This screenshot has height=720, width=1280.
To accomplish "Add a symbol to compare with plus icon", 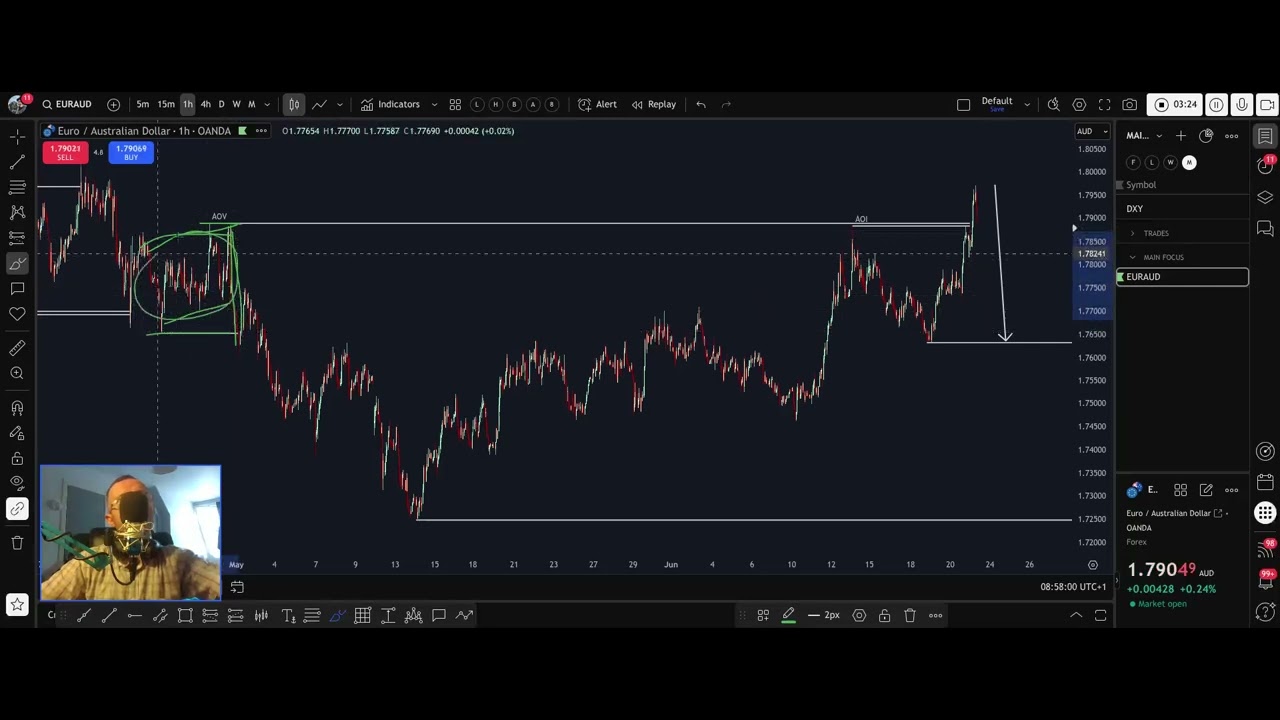I will (x=113, y=104).
